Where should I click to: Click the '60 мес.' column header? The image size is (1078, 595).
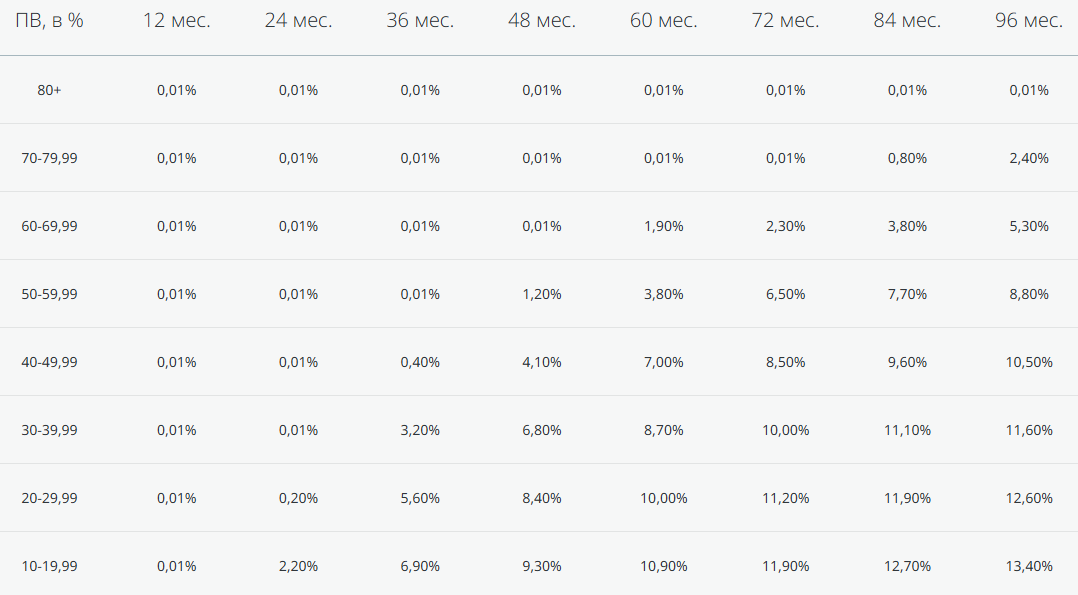click(x=663, y=21)
